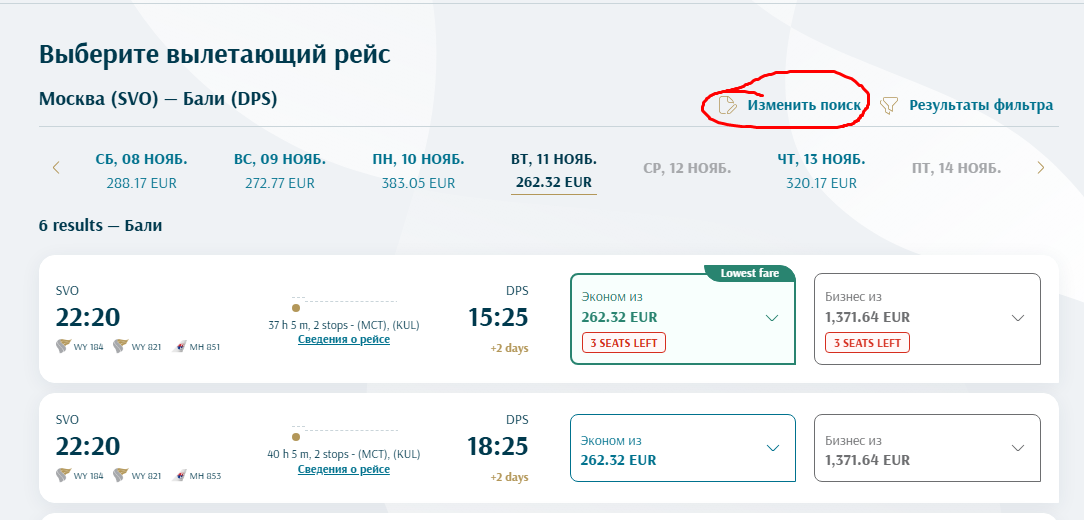Expand first flight business fare chevron
Screen dimensions: 1084x520
(1018, 318)
